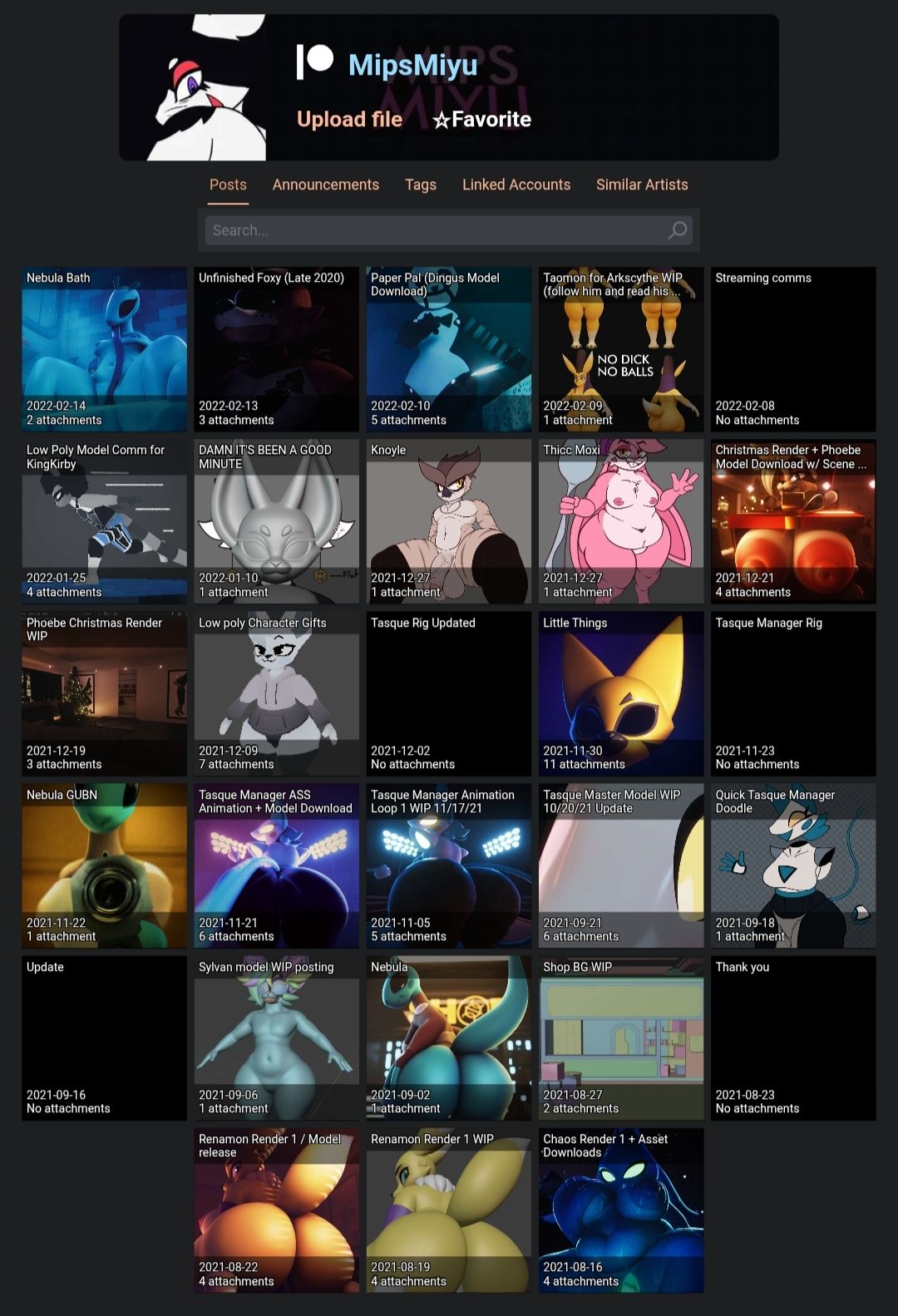Open the Similar Artists tab

642,185
